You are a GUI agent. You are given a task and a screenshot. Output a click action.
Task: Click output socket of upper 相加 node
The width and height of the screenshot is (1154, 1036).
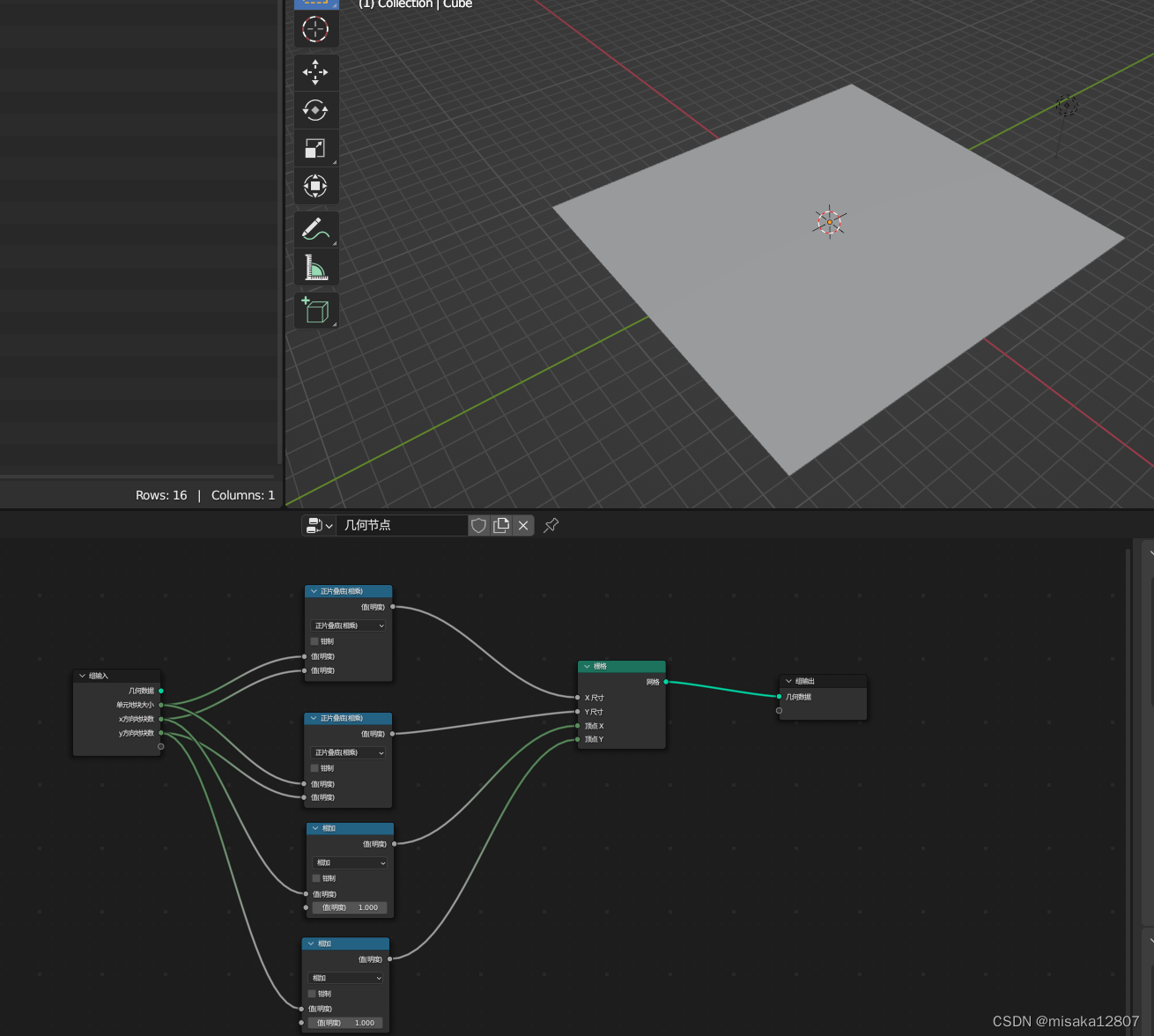(395, 844)
